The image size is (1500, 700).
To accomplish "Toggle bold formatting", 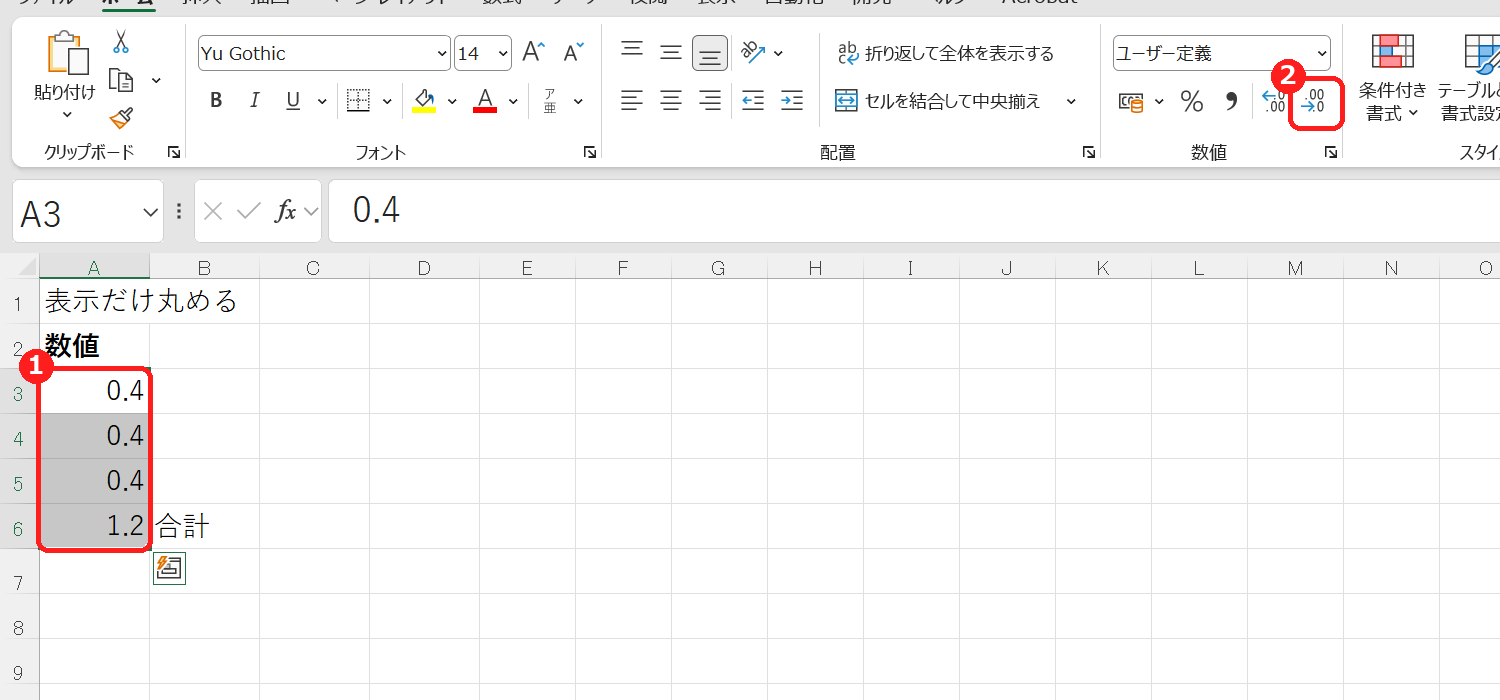I will (x=216, y=101).
